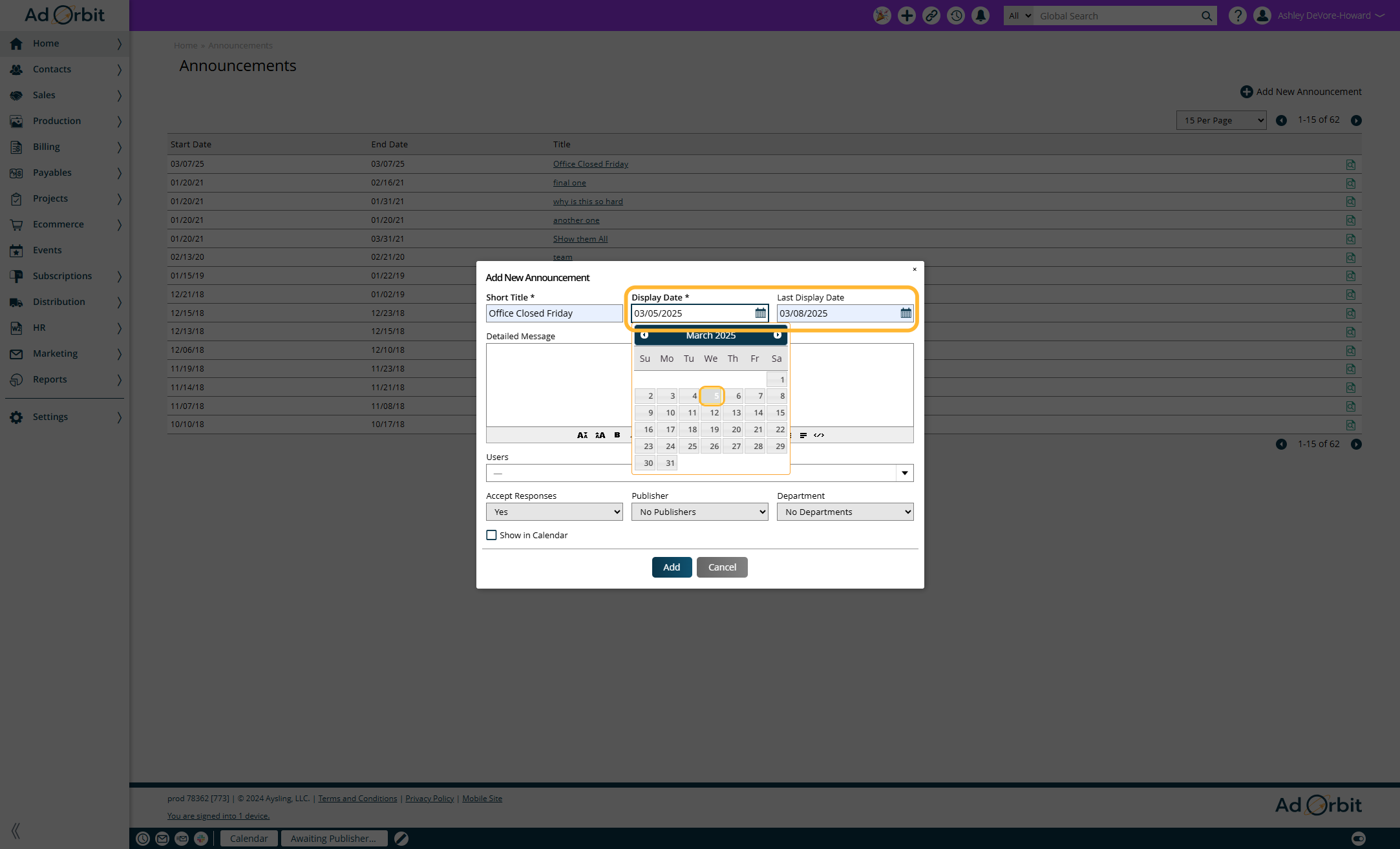Open the Sales sidebar menu
This screenshot has height=849, width=1400.
click(x=65, y=95)
